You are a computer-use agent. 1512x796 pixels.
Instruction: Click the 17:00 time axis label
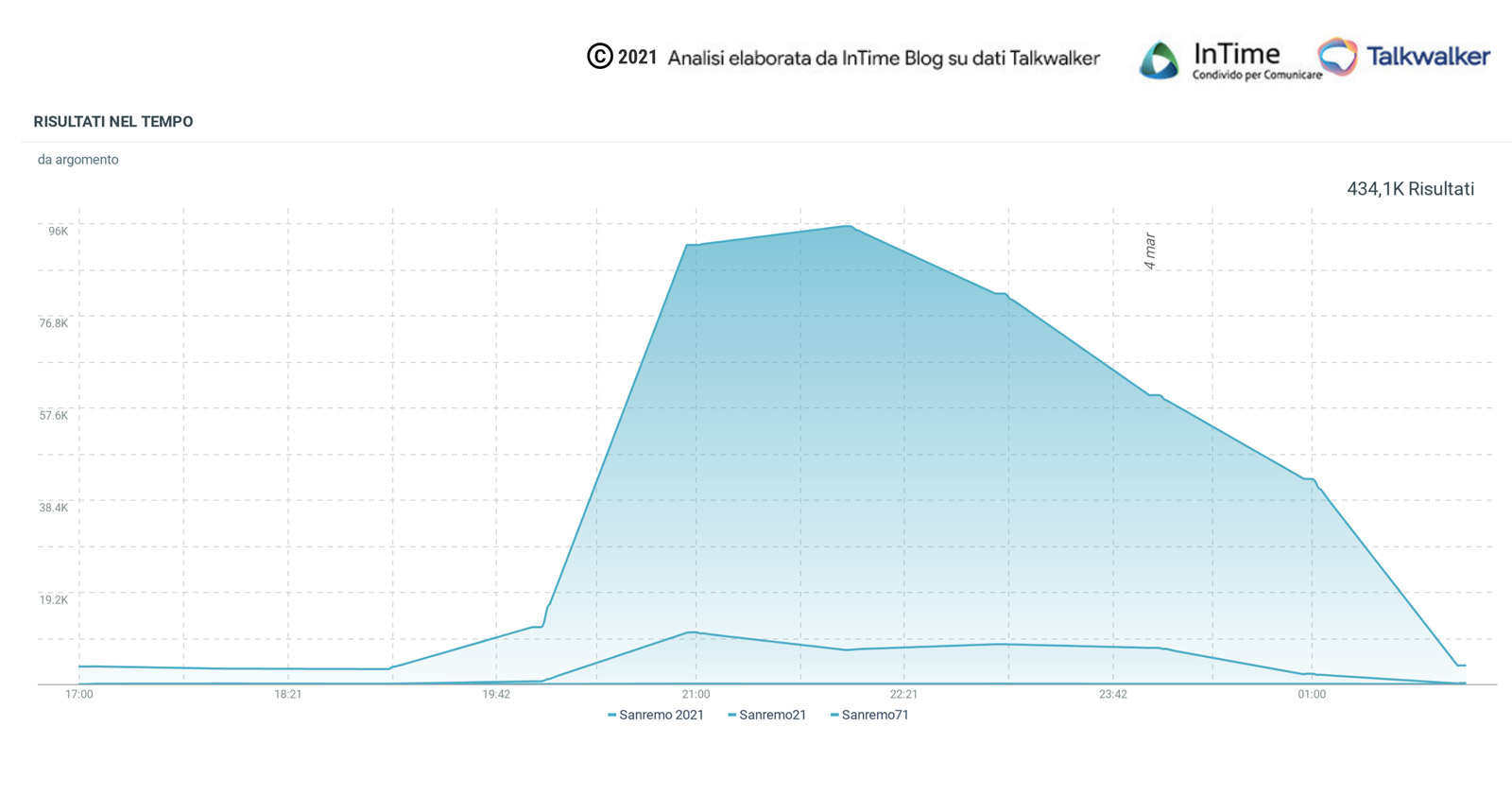(79, 695)
